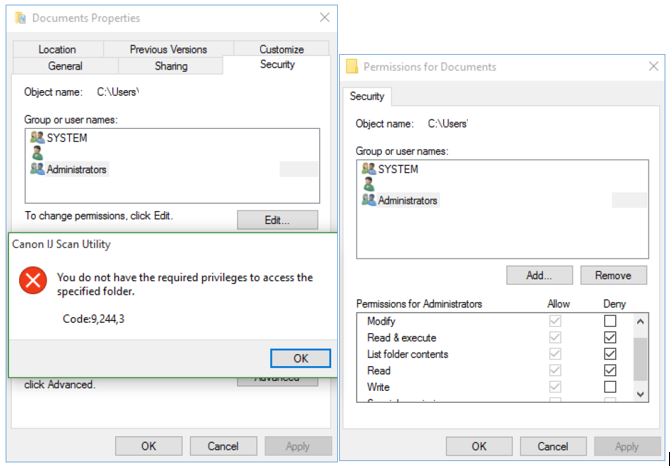Click OK in Documents Properties
672x468 pixels.
point(149,446)
